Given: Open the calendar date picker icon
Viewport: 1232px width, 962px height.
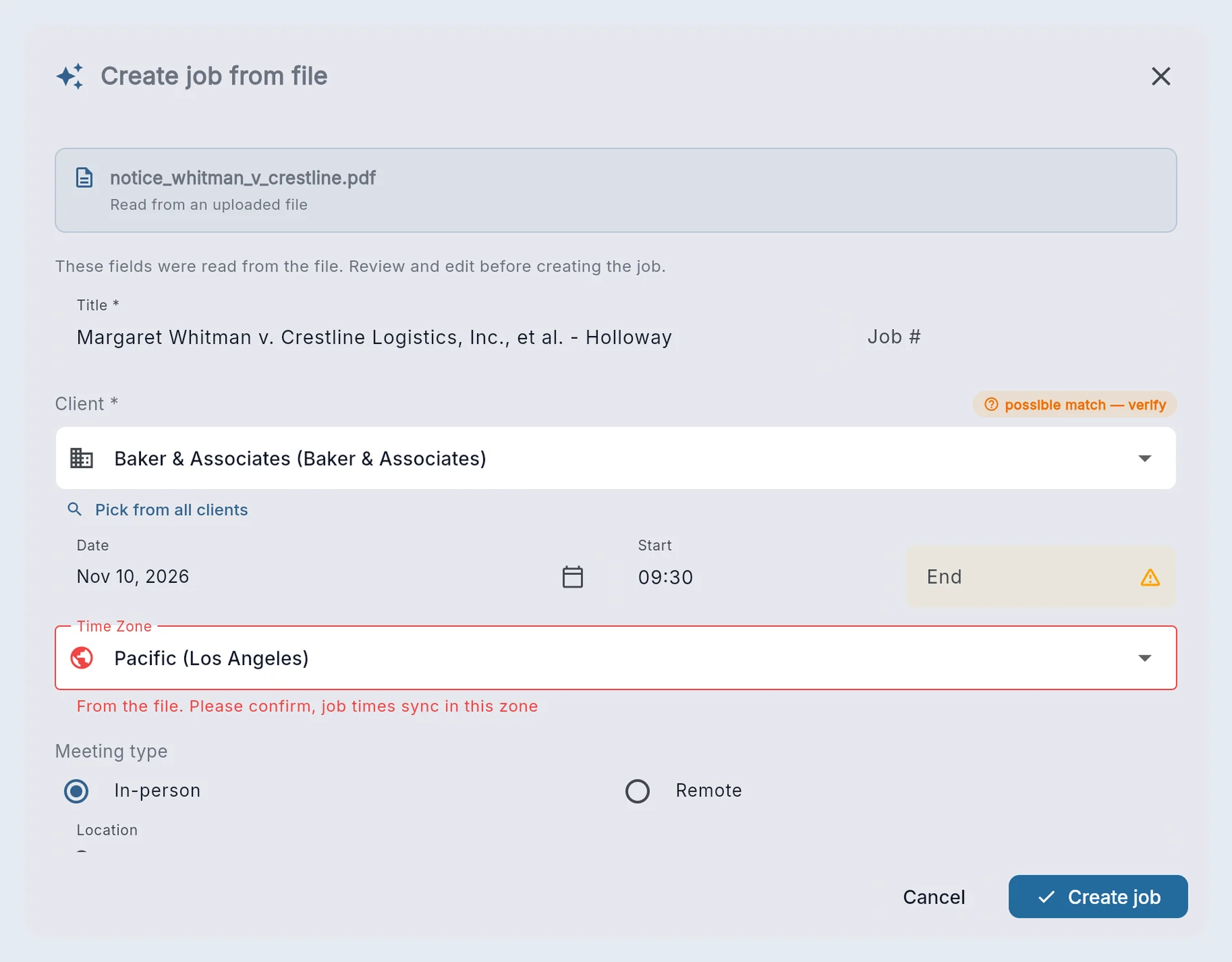Looking at the screenshot, I should pos(573,577).
